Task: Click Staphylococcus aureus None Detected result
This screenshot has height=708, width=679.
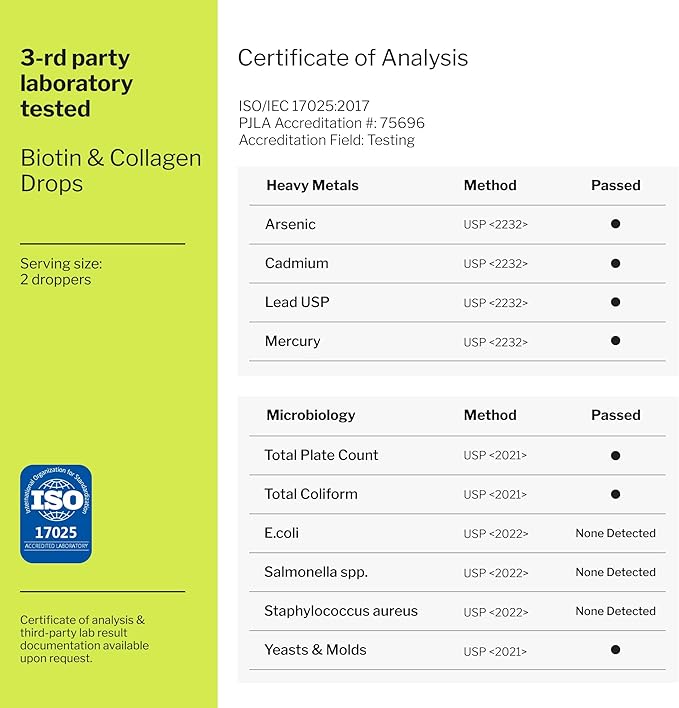Action: click(x=615, y=611)
